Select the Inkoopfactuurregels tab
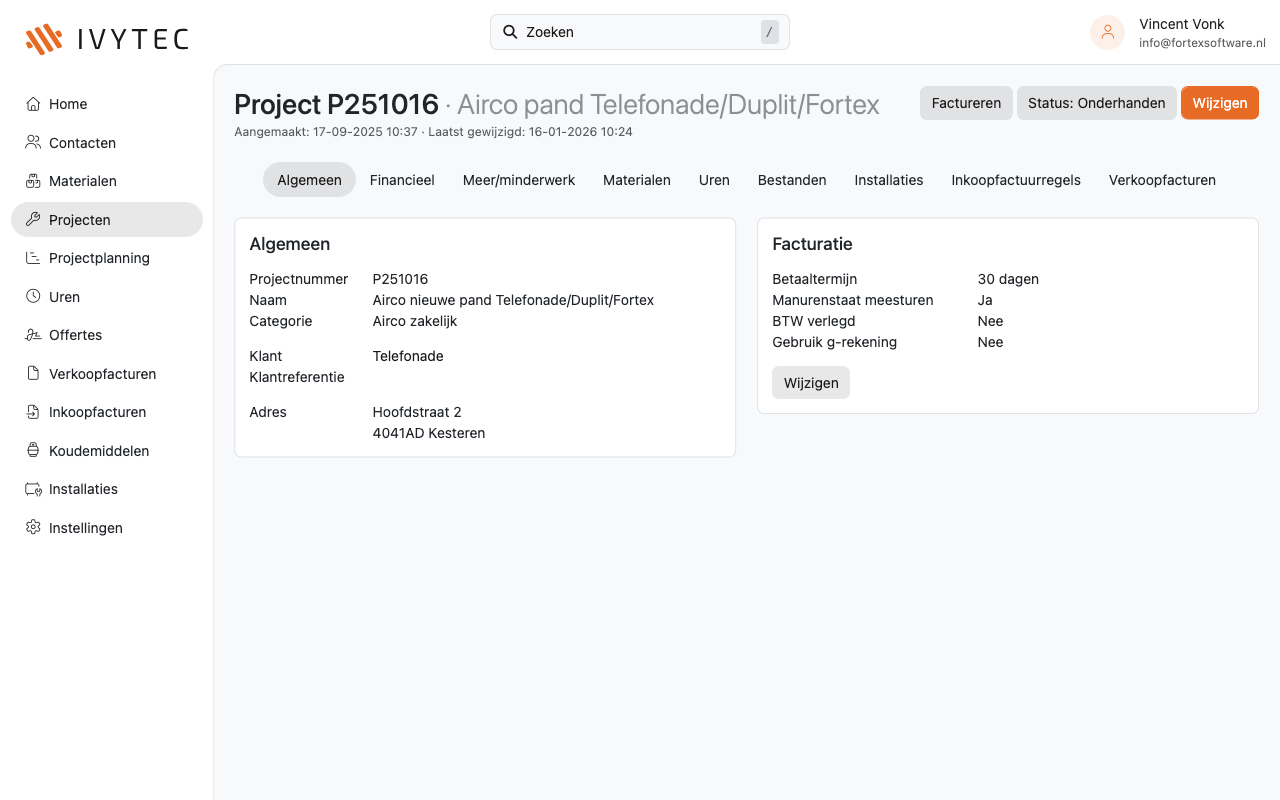1280x800 pixels. [1016, 180]
